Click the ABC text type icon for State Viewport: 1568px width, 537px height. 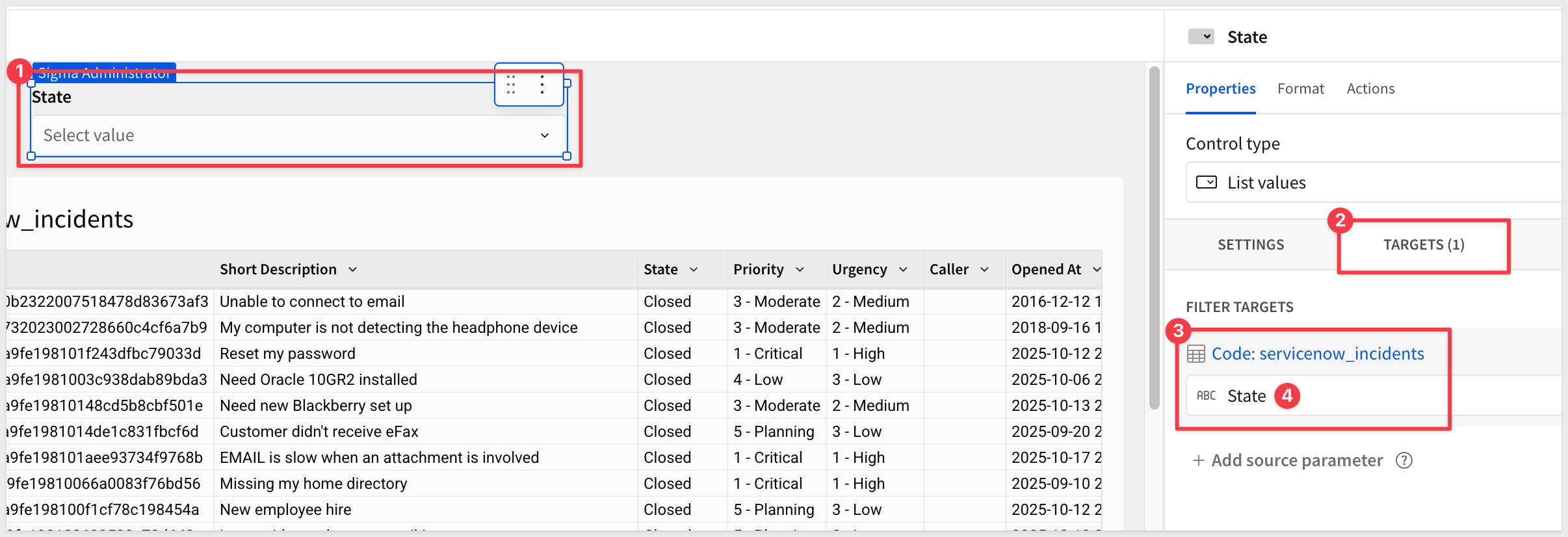point(1206,396)
